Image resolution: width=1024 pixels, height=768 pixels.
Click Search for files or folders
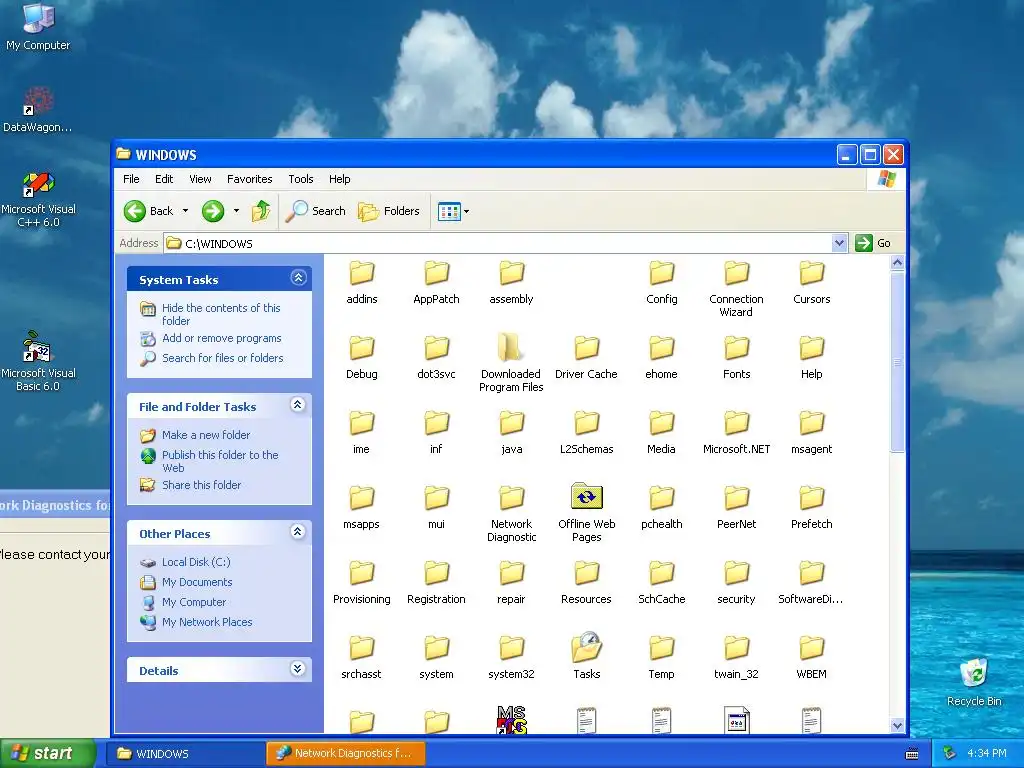[223, 358]
